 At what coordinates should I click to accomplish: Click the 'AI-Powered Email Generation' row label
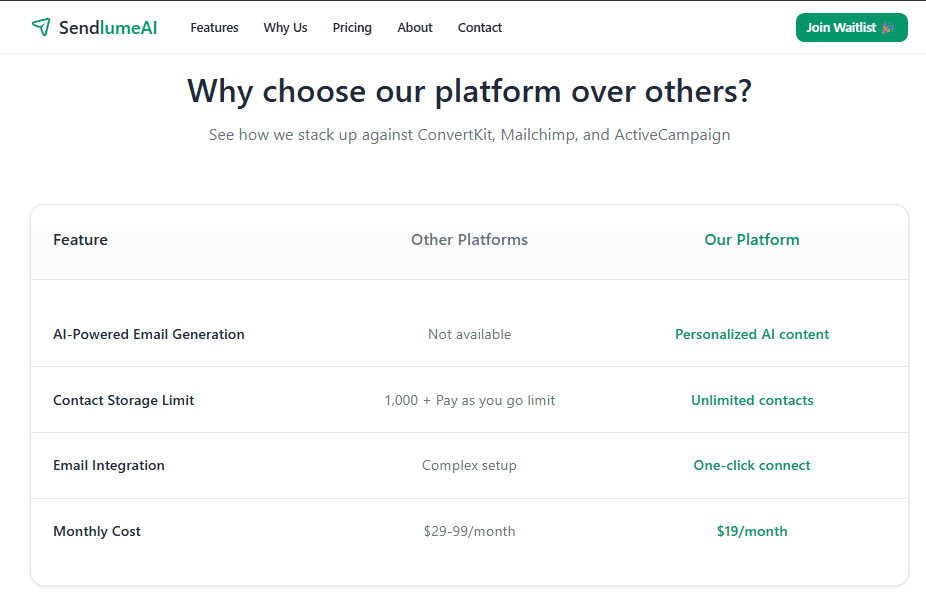coord(149,334)
